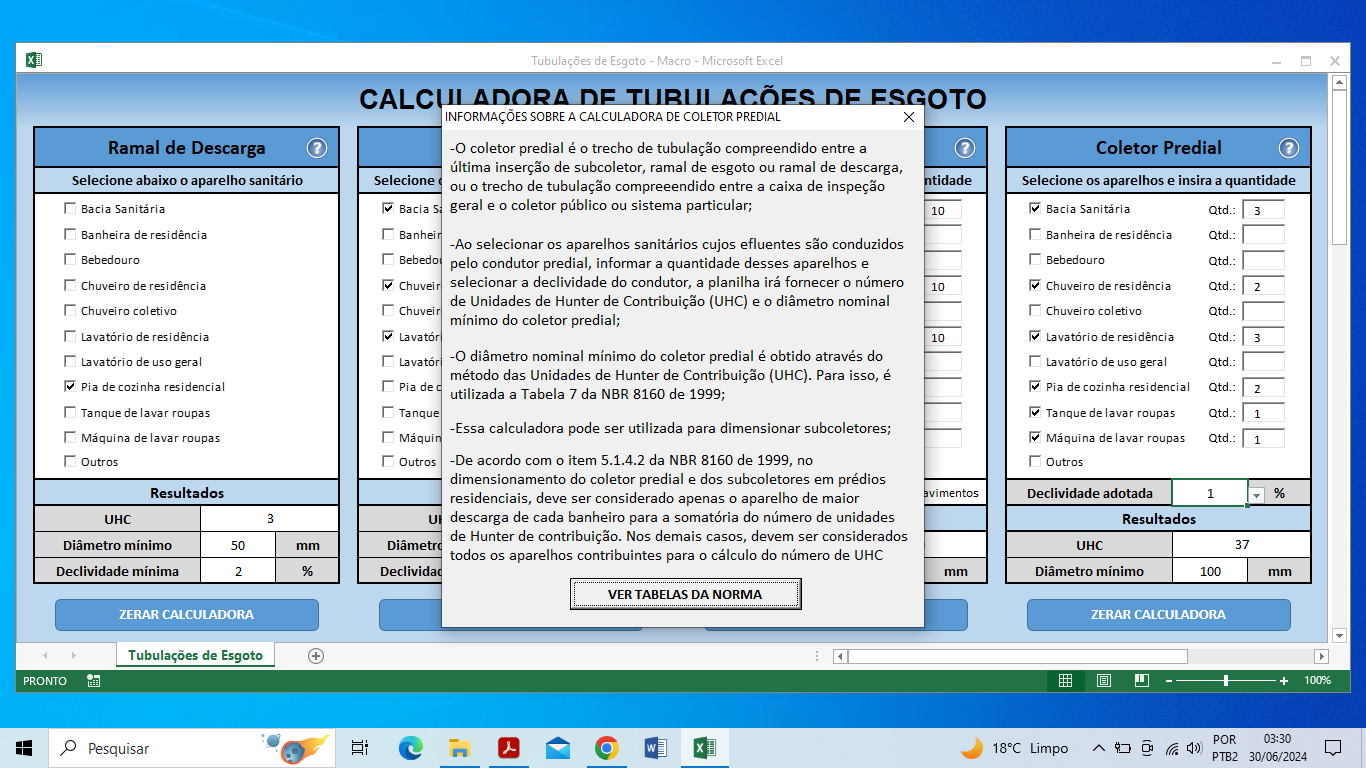Click Qtd. field for Bebedouro in Coletor Predial

[x=1263, y=261]
